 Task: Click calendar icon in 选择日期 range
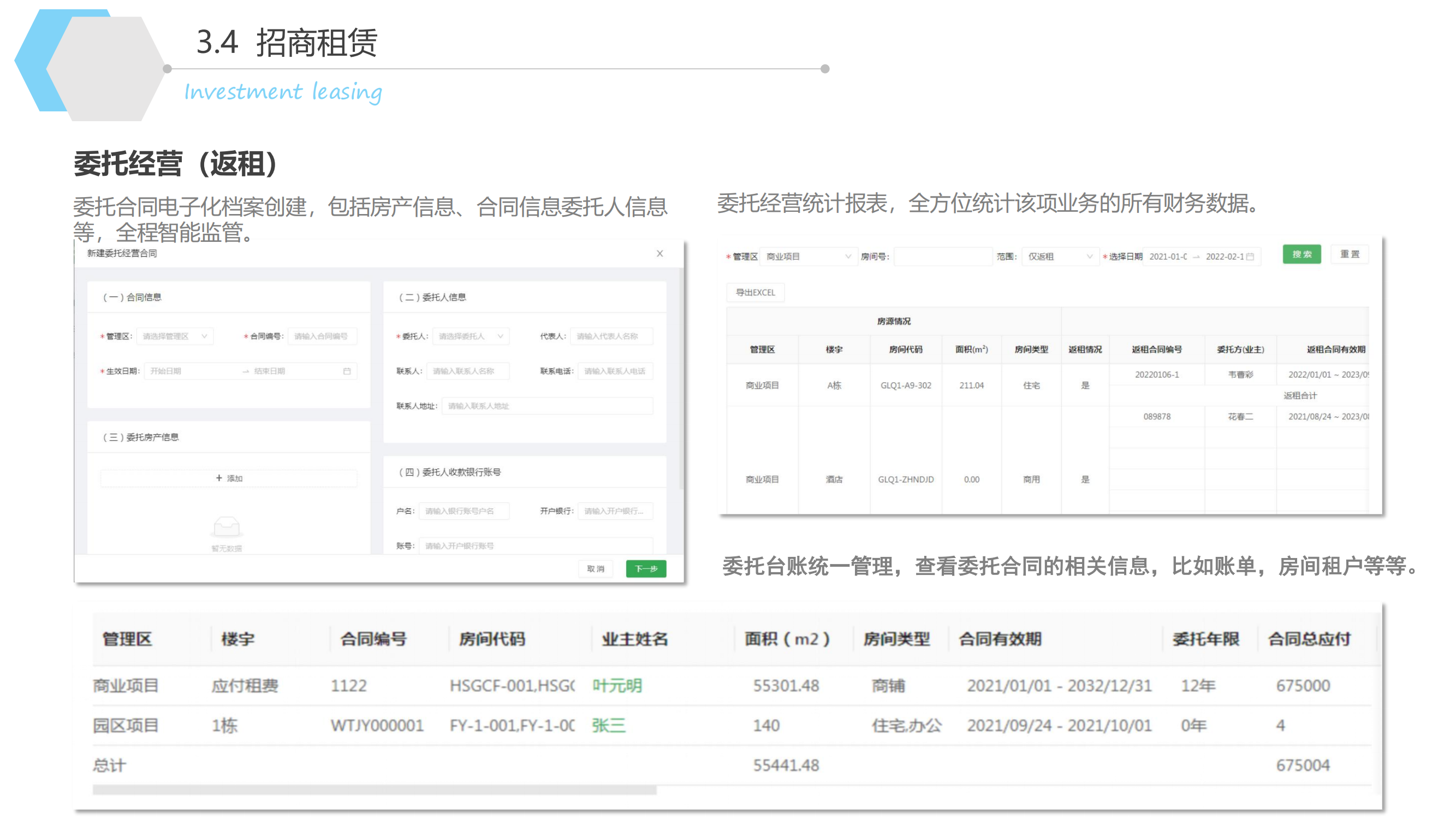1250,257
